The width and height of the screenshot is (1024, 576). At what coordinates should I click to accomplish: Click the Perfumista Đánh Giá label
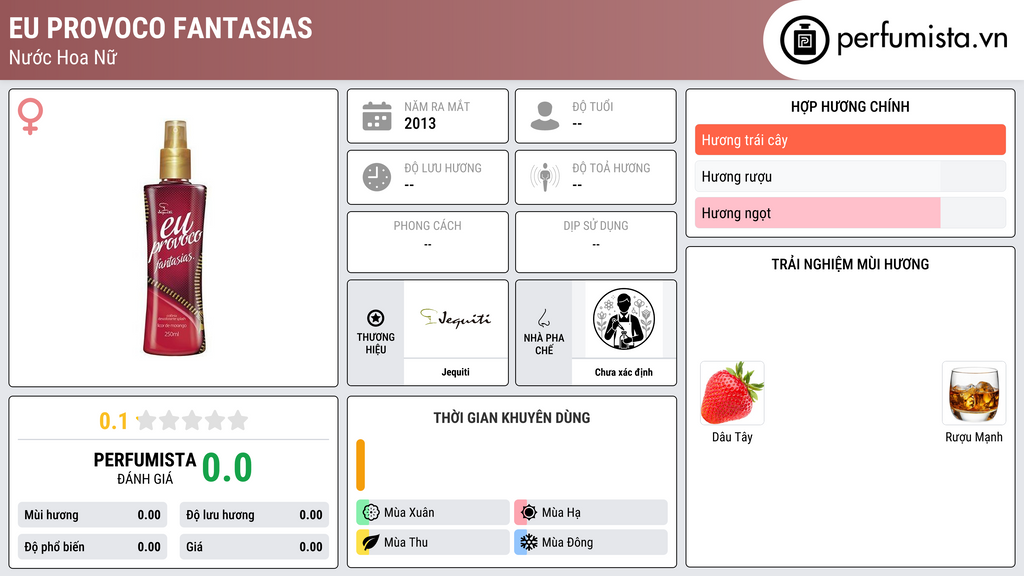coord(145,468)
